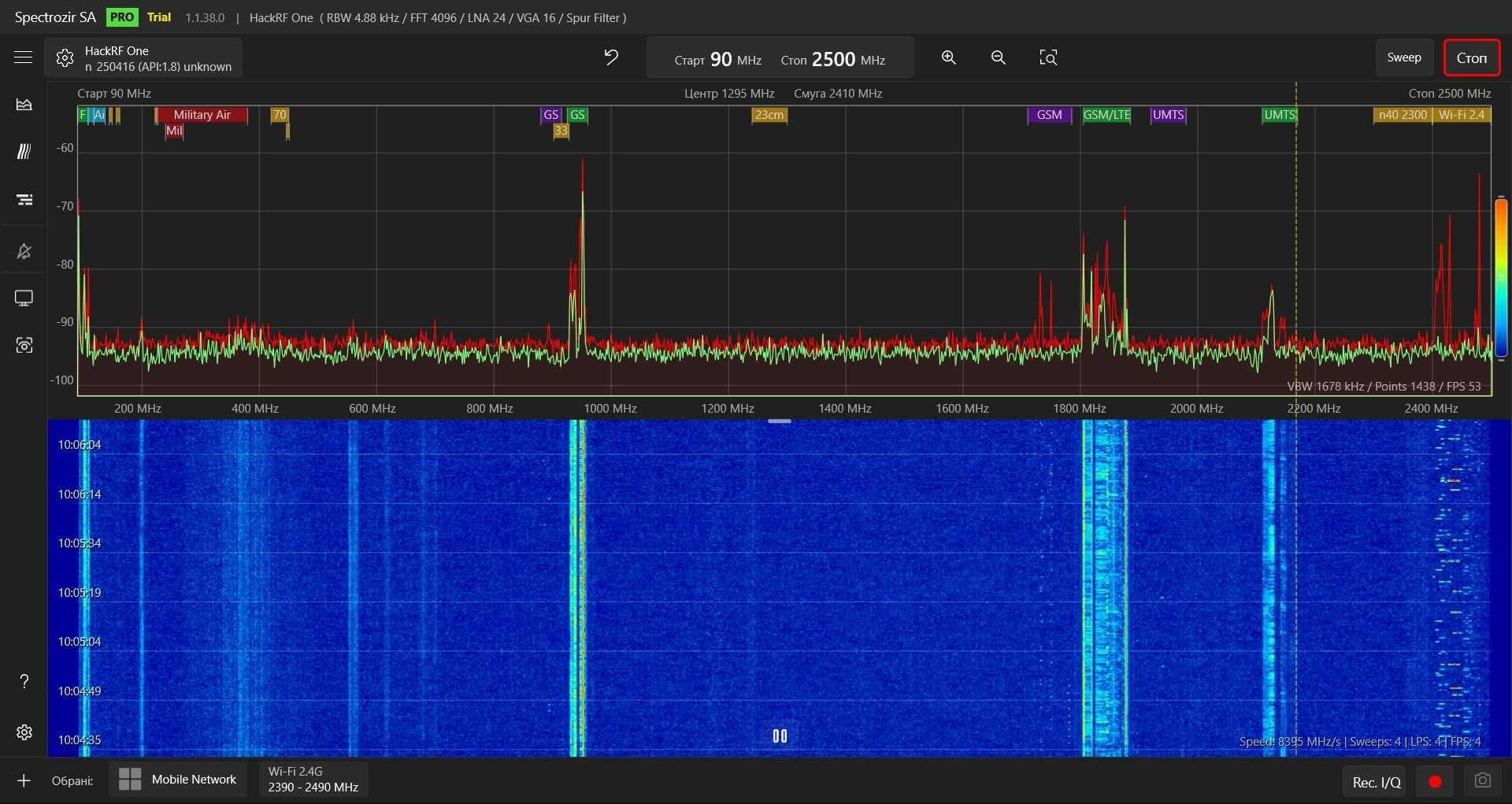Click the 33 band label
The width and height of the screenshot is (1512, 804).
561,131
